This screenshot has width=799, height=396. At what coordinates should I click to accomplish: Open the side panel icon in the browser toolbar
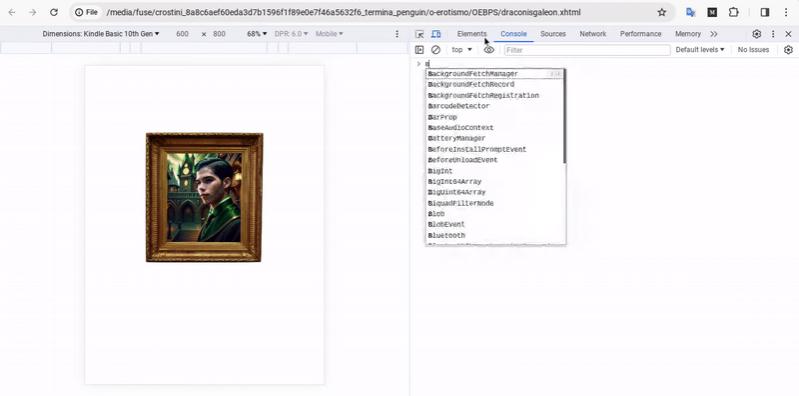point(764,12)
